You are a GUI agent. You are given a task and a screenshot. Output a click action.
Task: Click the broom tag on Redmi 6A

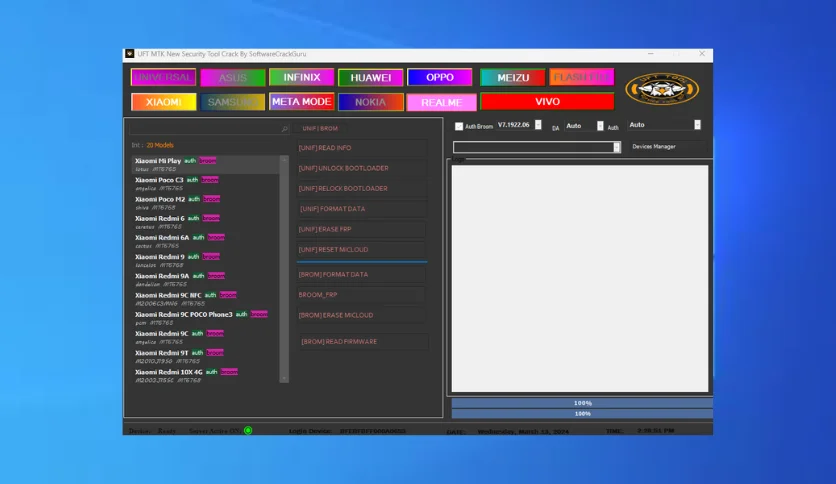pos(216,237)
